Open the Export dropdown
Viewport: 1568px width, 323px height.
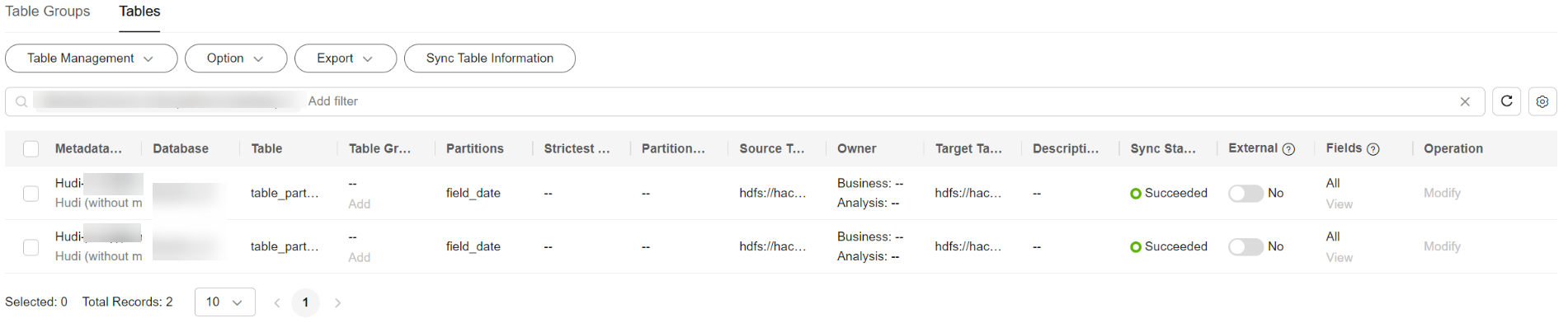coord(346,59)
